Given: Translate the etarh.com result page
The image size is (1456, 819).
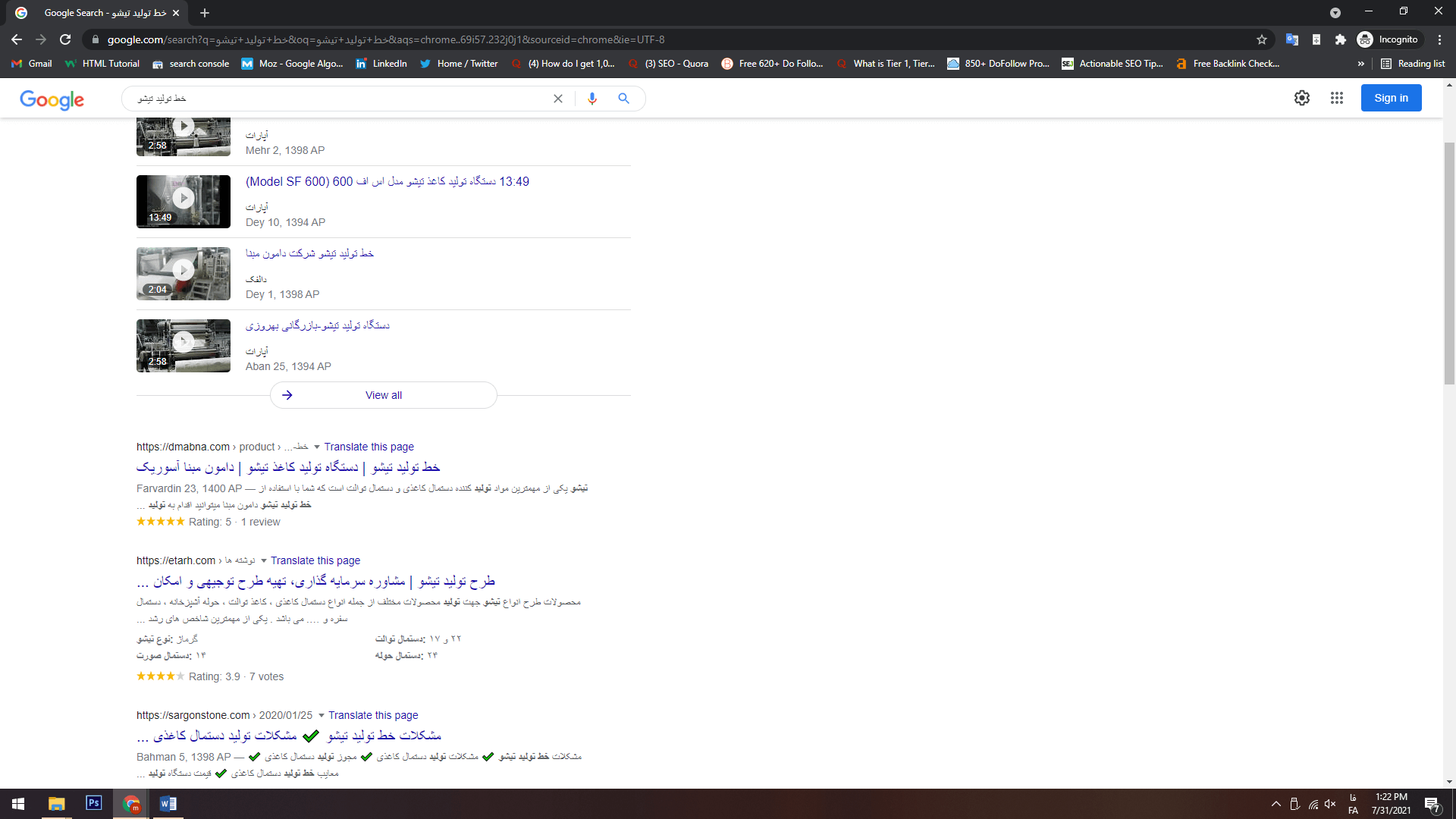Looking at the screenshot, I should (x=315, y=561).
